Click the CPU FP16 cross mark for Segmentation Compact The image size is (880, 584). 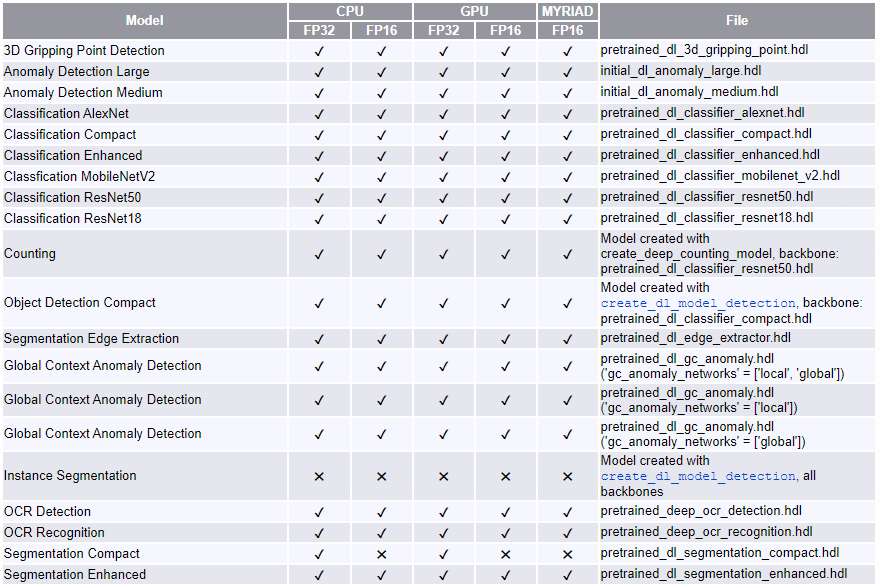coord(381,554)
